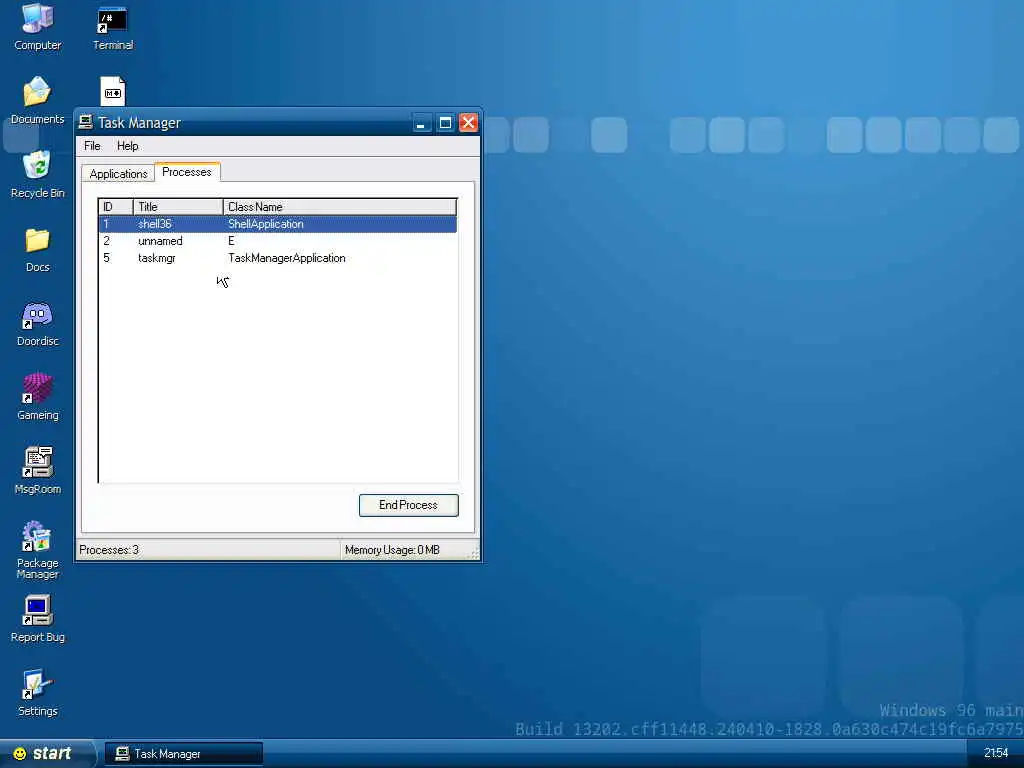Click the Task Manager title bar icon

click(x=86, y=122)
